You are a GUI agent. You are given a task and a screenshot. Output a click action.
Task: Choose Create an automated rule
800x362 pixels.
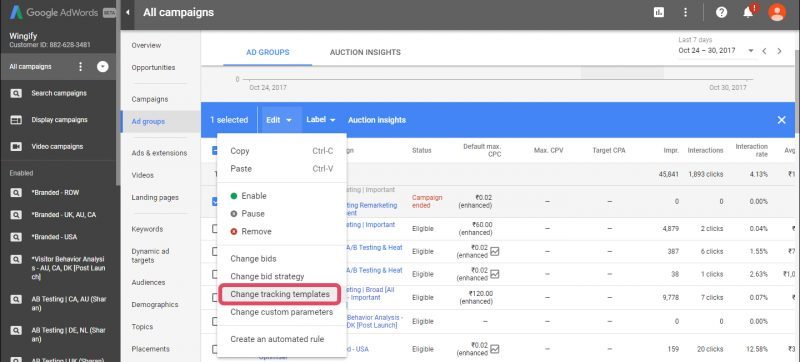282,339
